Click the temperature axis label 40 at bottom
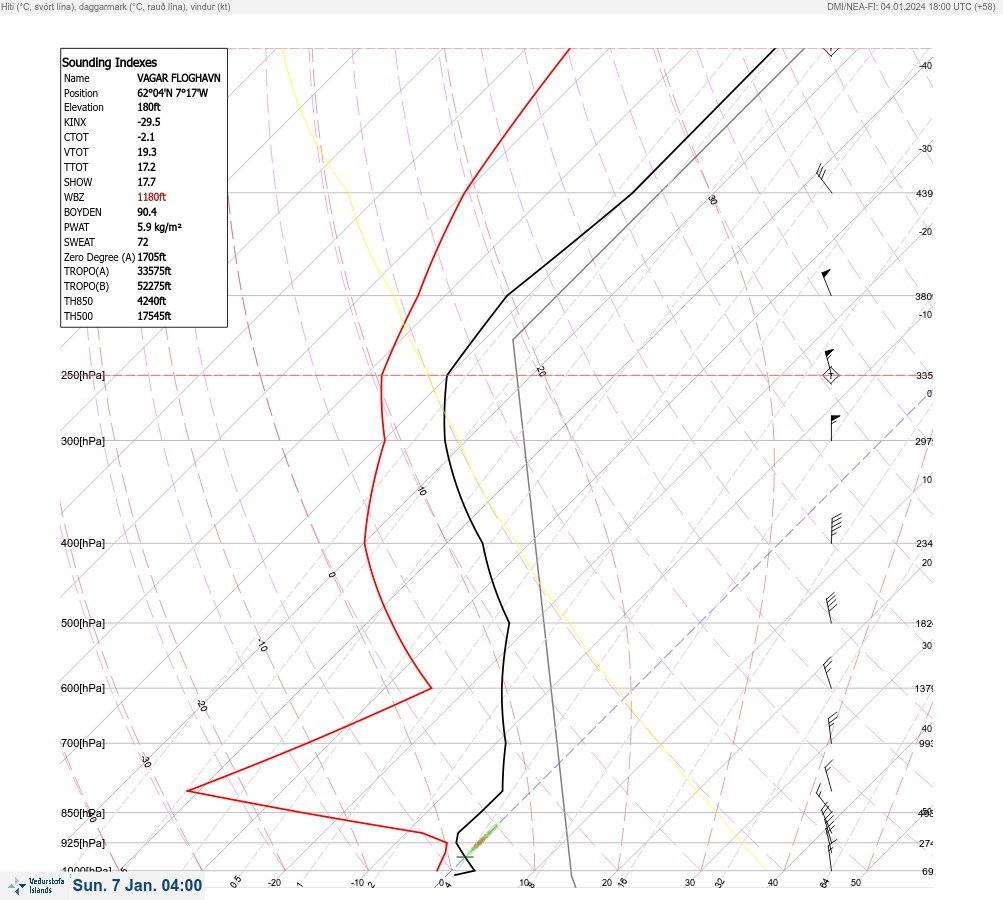The height and width of the screenshot is (900, 1003). [x=773, y=883]
